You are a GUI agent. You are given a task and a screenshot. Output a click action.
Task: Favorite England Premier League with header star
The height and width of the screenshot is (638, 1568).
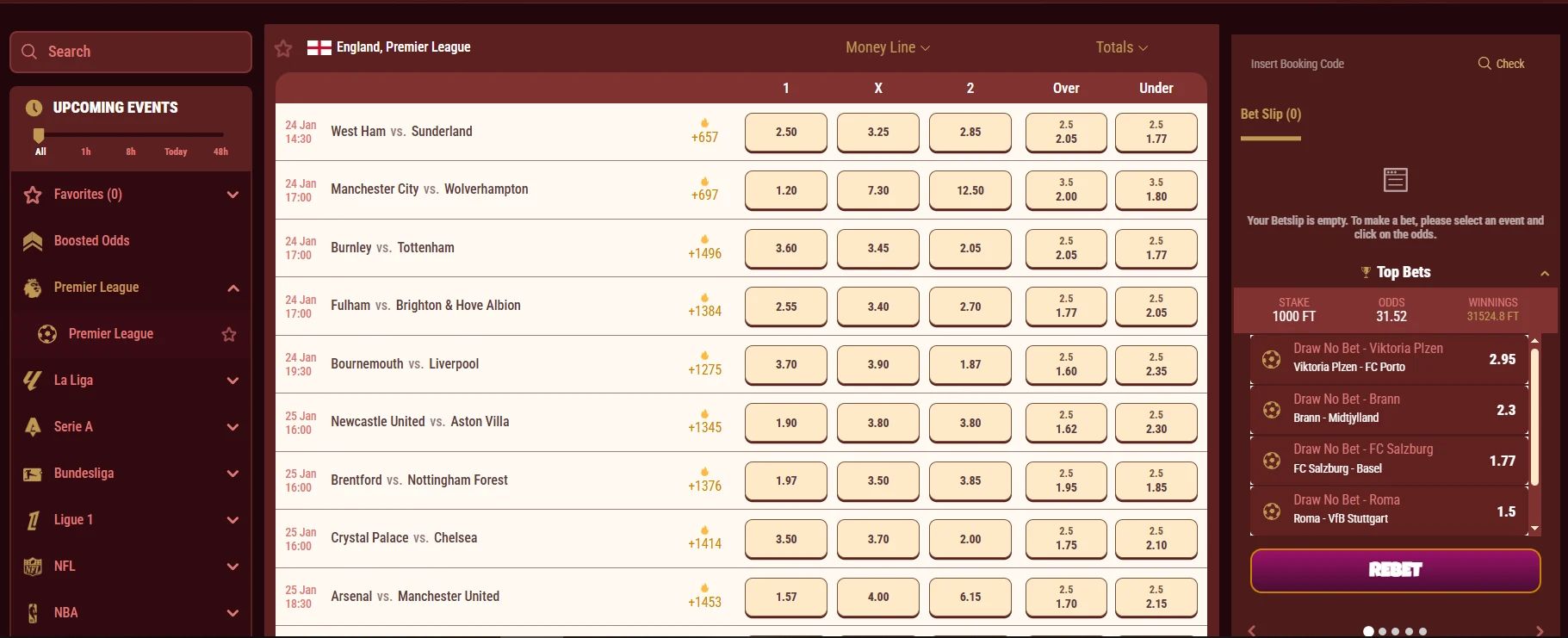(283, 48)
